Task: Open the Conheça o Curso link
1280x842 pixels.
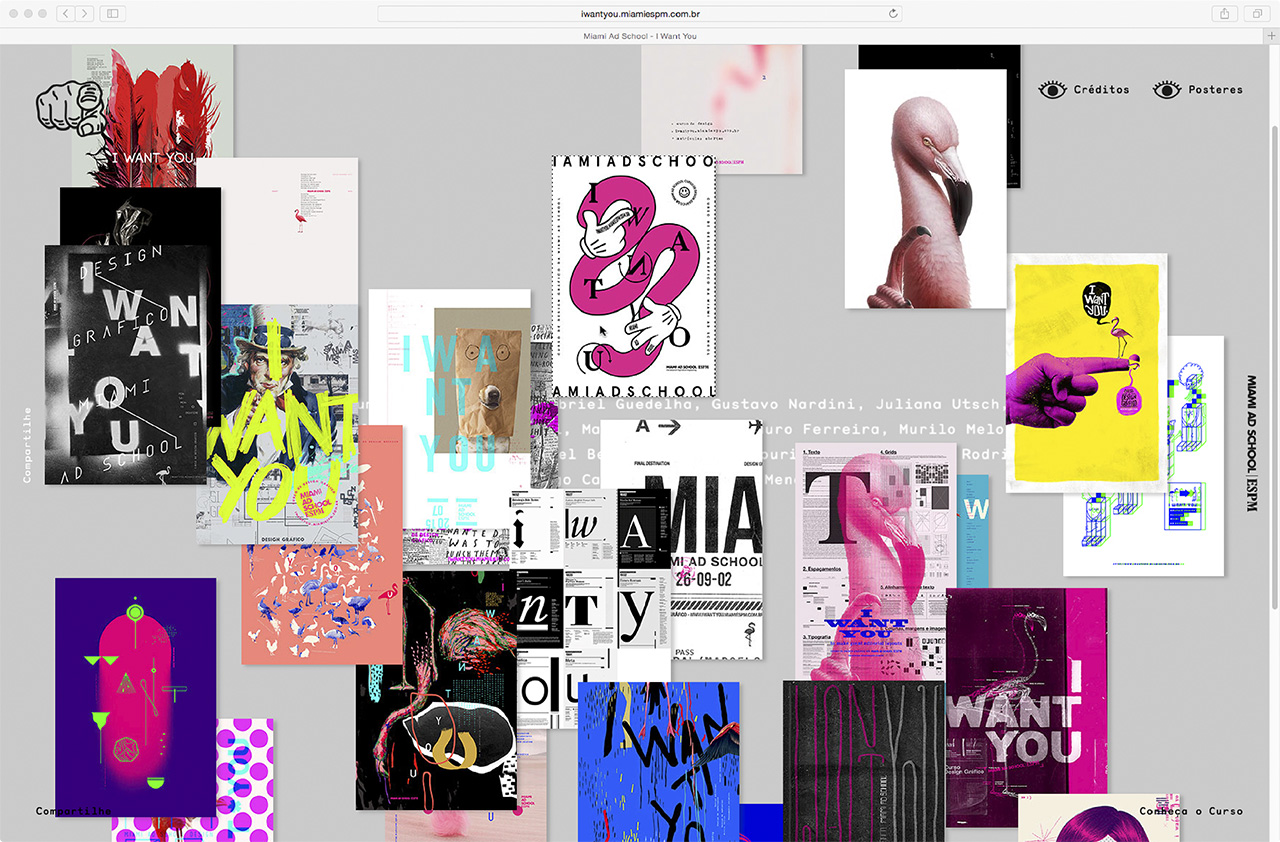Action: coord(1191,811)
